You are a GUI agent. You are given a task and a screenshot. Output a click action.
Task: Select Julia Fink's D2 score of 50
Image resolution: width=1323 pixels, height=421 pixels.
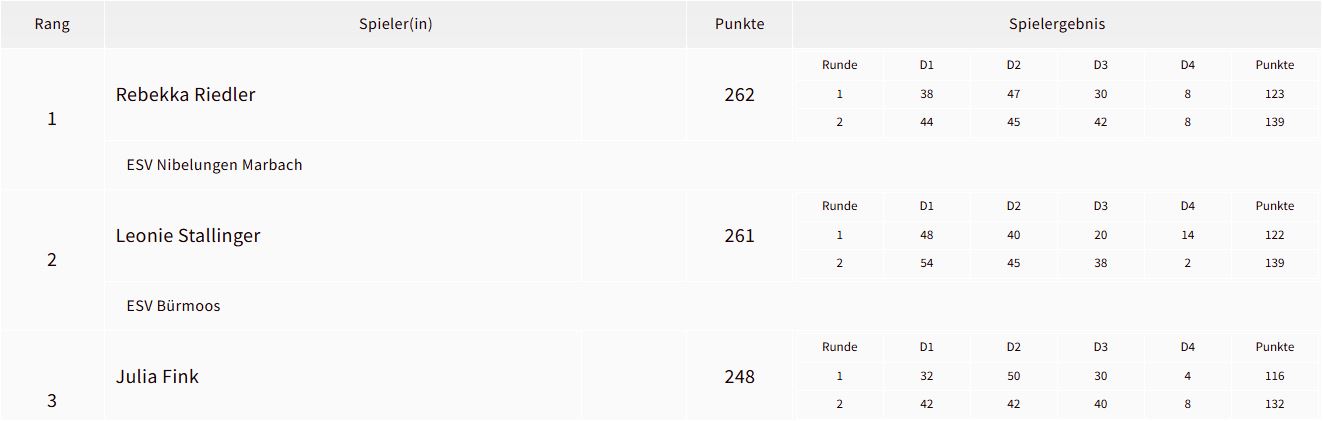(1014, 376)
